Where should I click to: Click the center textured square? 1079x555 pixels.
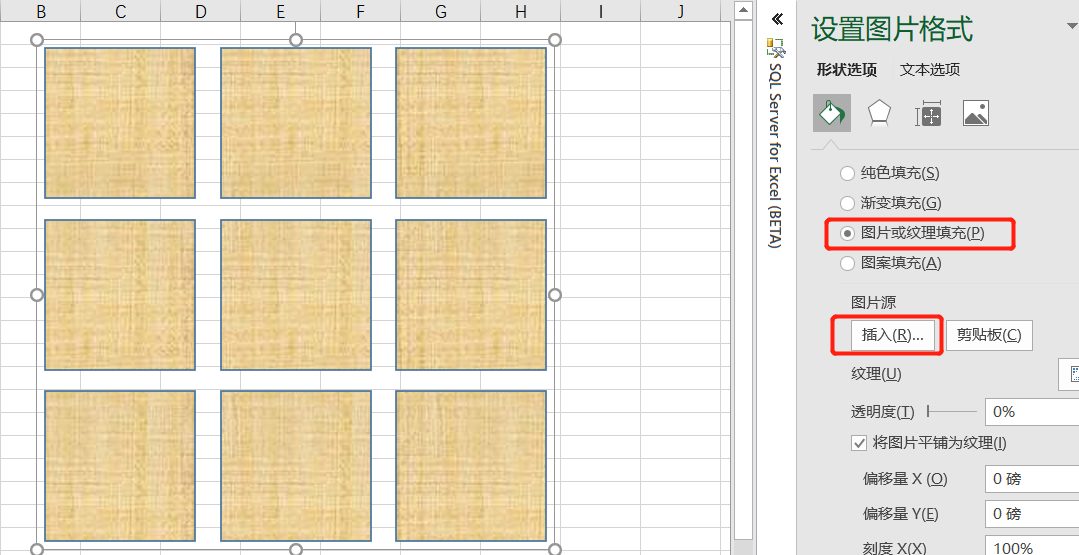(296, 294)
